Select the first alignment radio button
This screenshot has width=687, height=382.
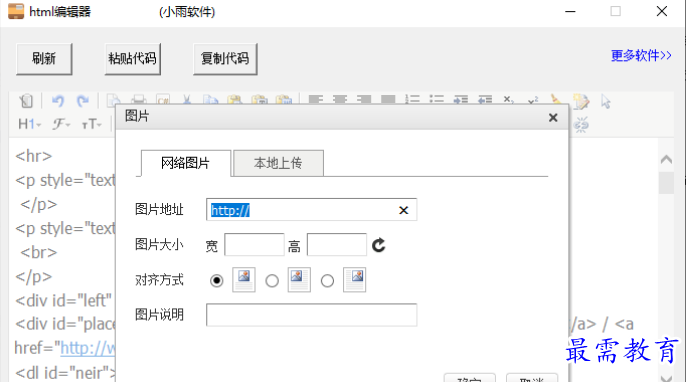216,280
